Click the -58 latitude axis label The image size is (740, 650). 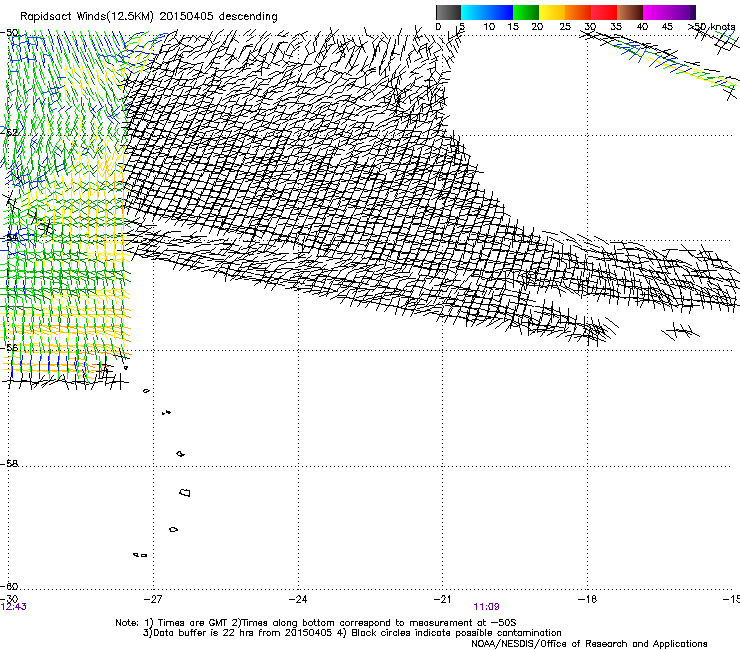pyautogui.click(x=9, y=464)
